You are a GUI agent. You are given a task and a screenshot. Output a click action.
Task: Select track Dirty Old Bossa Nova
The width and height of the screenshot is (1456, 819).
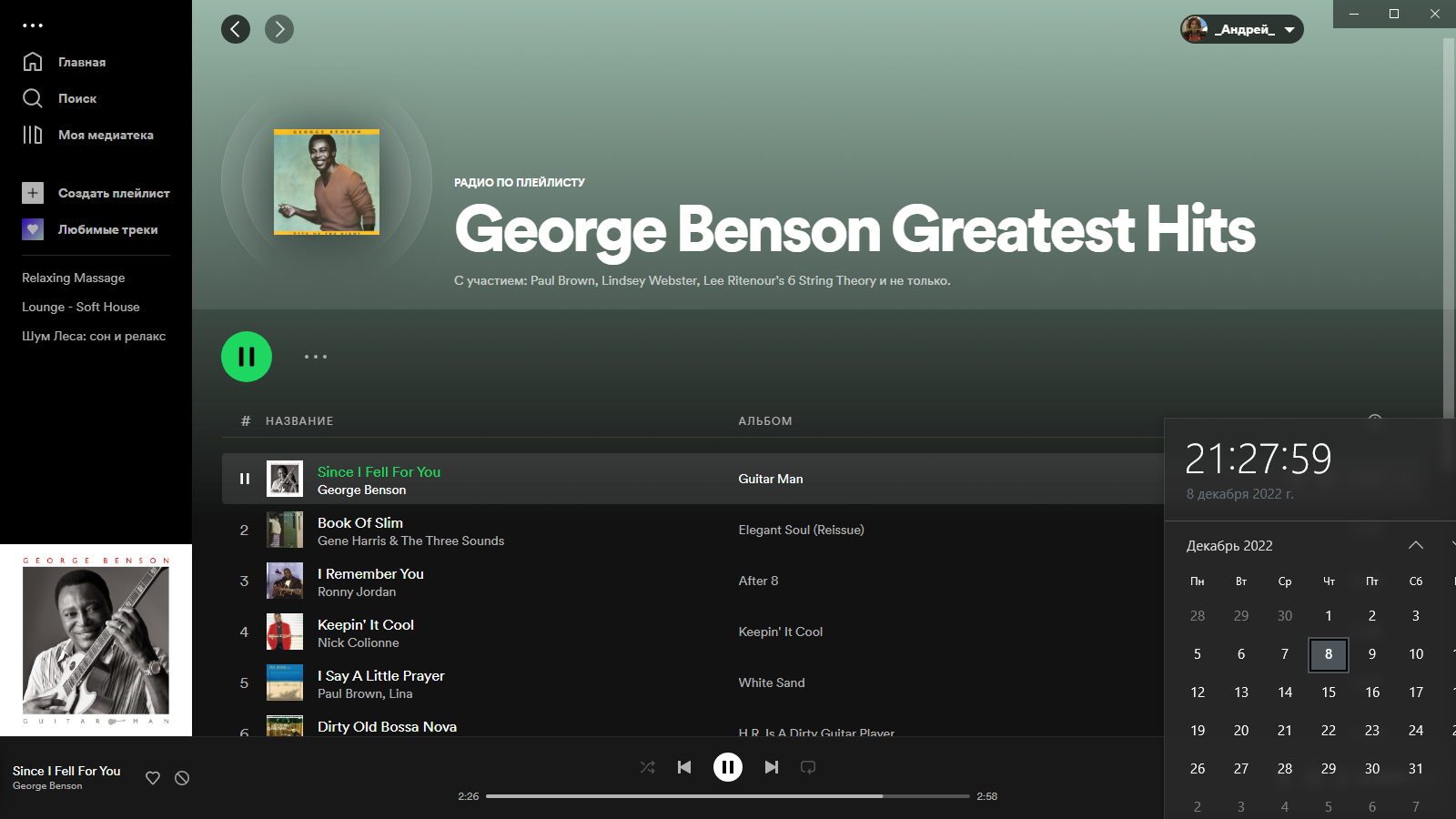[387, 726]
